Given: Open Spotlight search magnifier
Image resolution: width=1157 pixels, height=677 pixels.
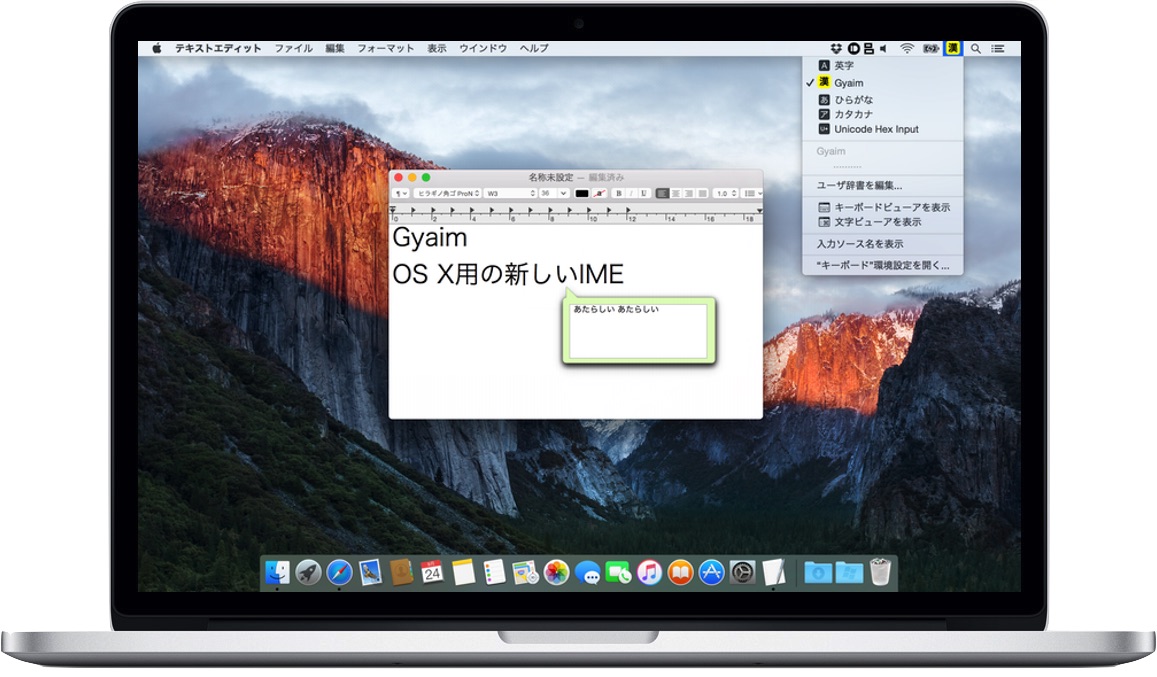Looking at the screenshot, I should [x=975, y=48].
